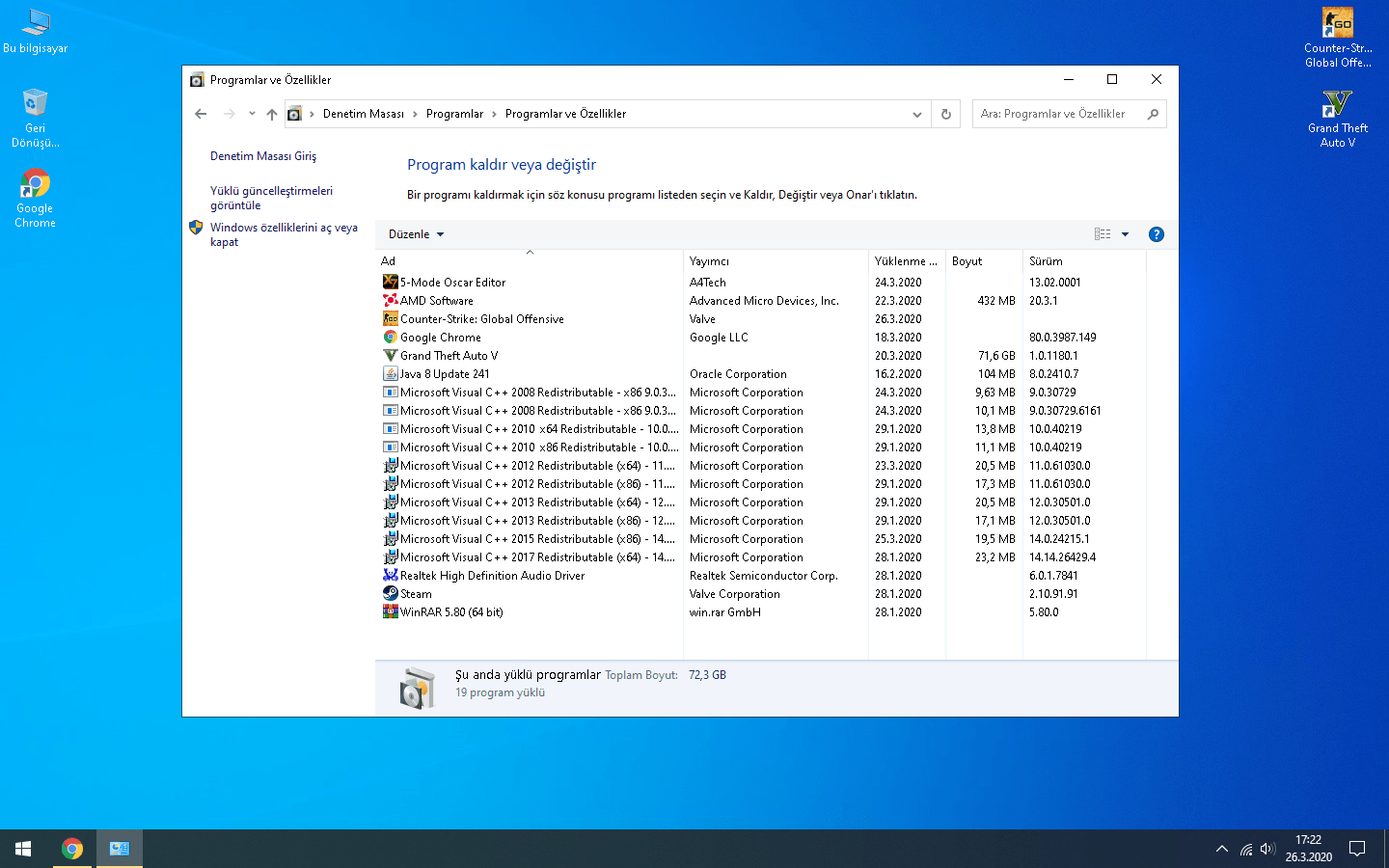The width and height of the screenshot is (1389, 868).
Task: Change view with the view mode button
Action: (x=1103, y=234)
